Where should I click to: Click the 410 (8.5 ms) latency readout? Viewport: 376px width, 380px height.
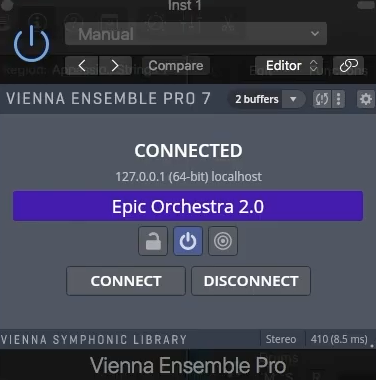[x=339, y=339]
